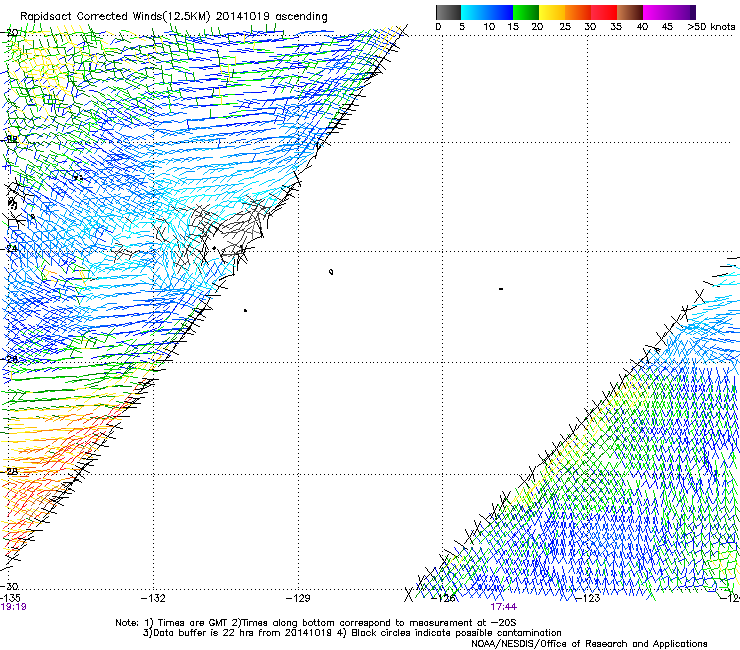Screen dimensions: 740x650
Task: Click the purple '19:19' swath time label
Action: [x=13, y=607]
